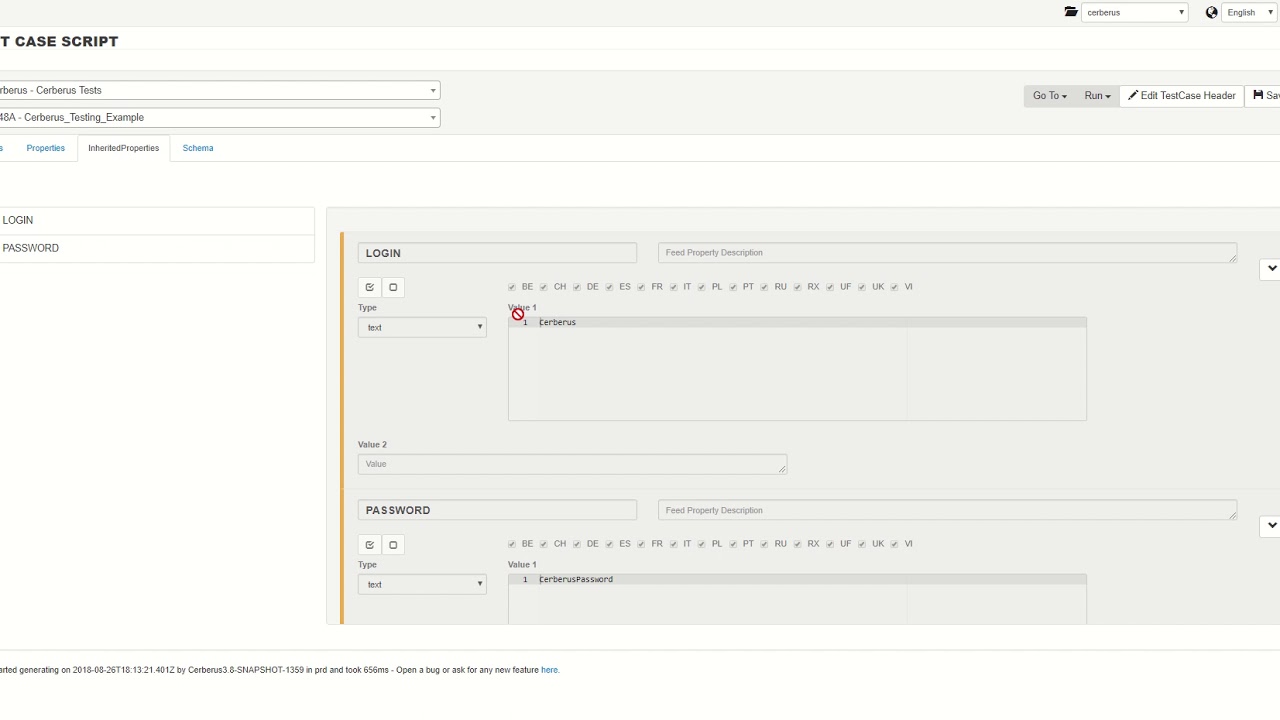Collapse the LOGIN property with chevron
The height and width of the screenshot is (720, 1280).
click(x=1271, y=268)
